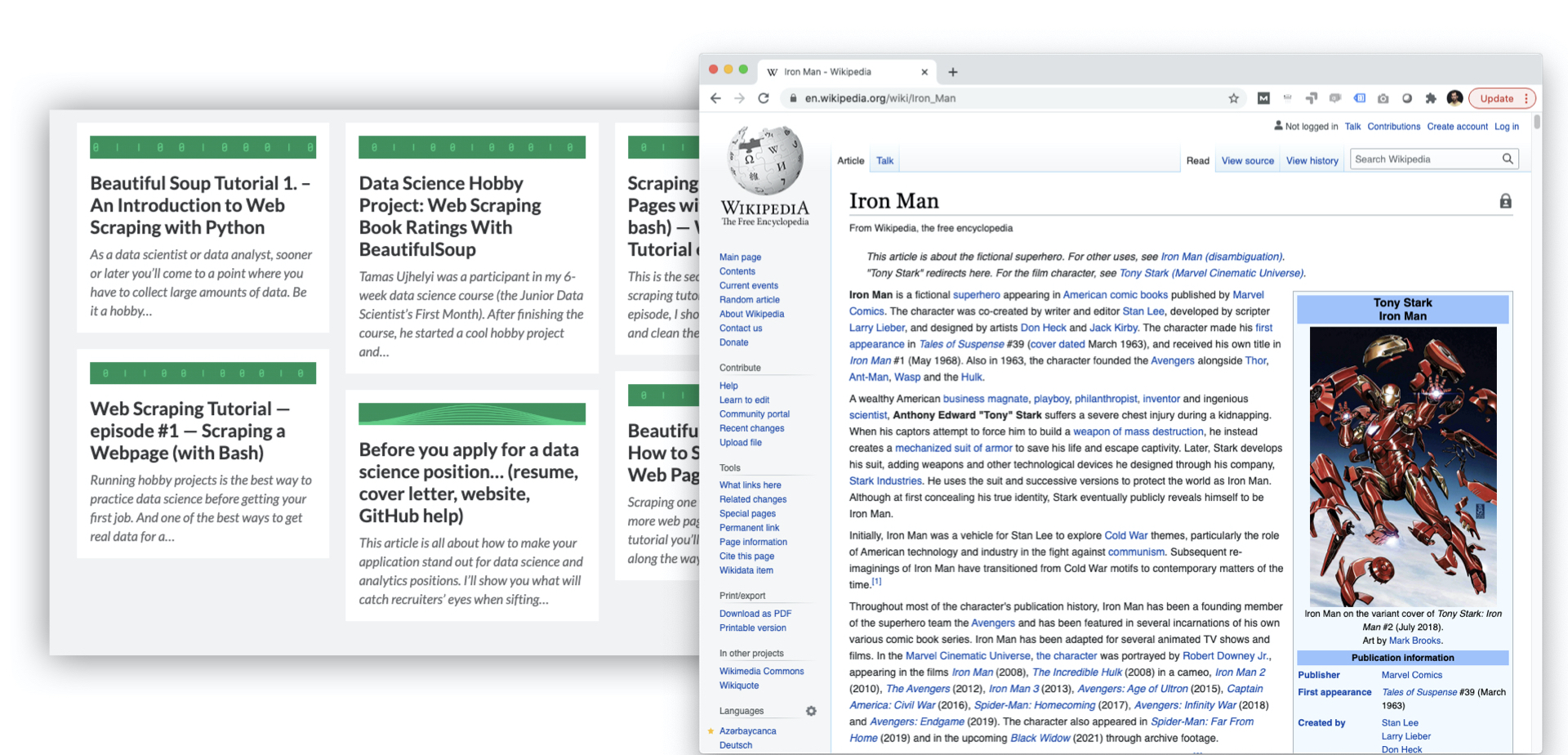
Task: Click the Iron Man comic cover image
Action: (1402, 467)
